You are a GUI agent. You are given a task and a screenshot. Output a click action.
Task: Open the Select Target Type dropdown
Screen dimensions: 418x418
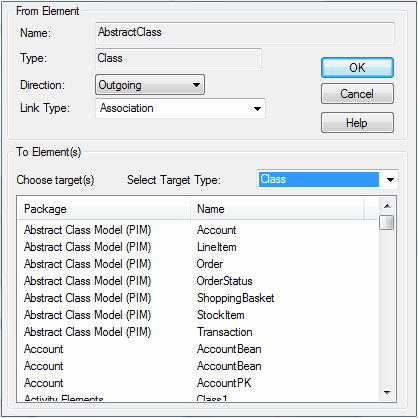[327, 179]
